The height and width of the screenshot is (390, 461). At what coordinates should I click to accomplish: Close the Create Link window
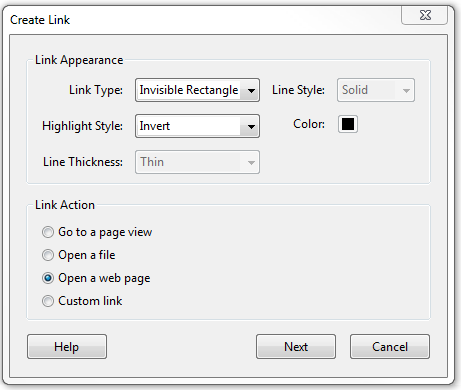(x=425, y=15)
